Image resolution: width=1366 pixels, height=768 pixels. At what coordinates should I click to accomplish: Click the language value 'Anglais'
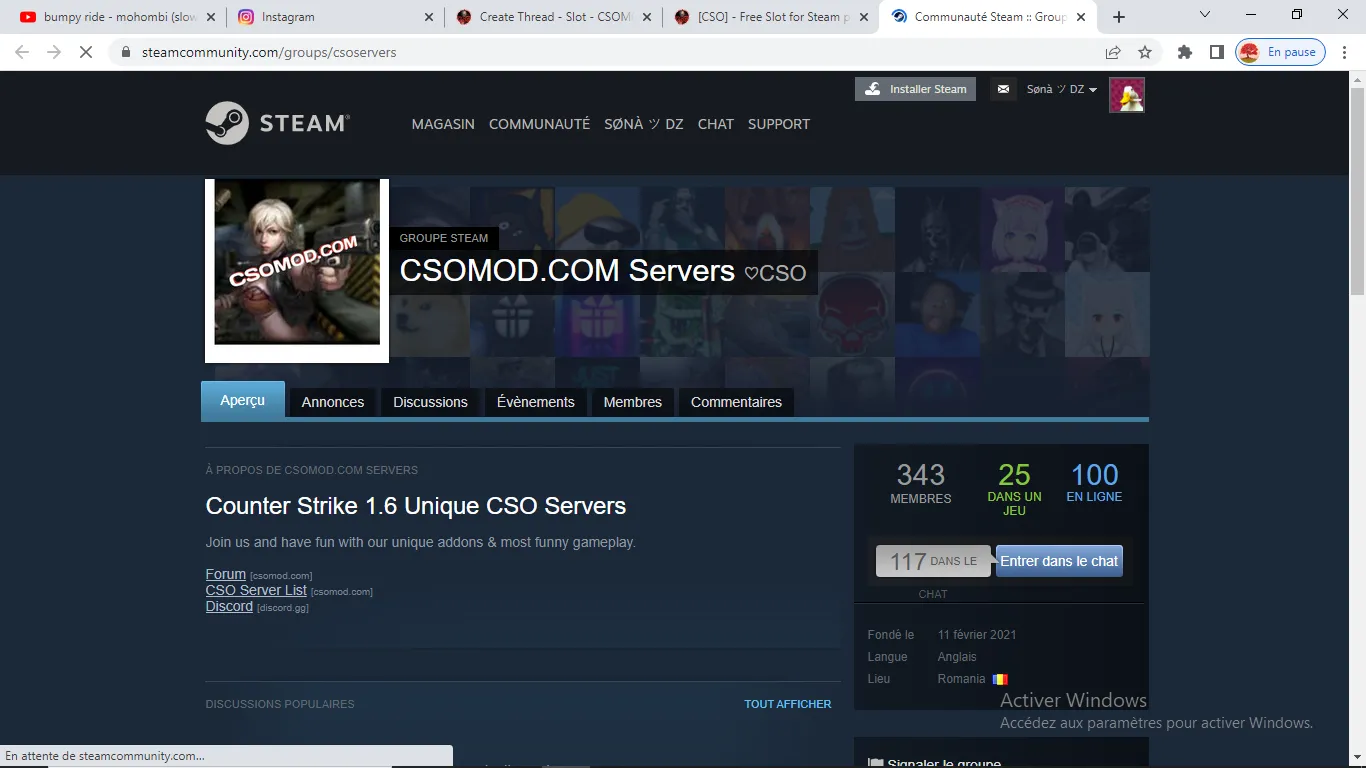coord(957,657)
